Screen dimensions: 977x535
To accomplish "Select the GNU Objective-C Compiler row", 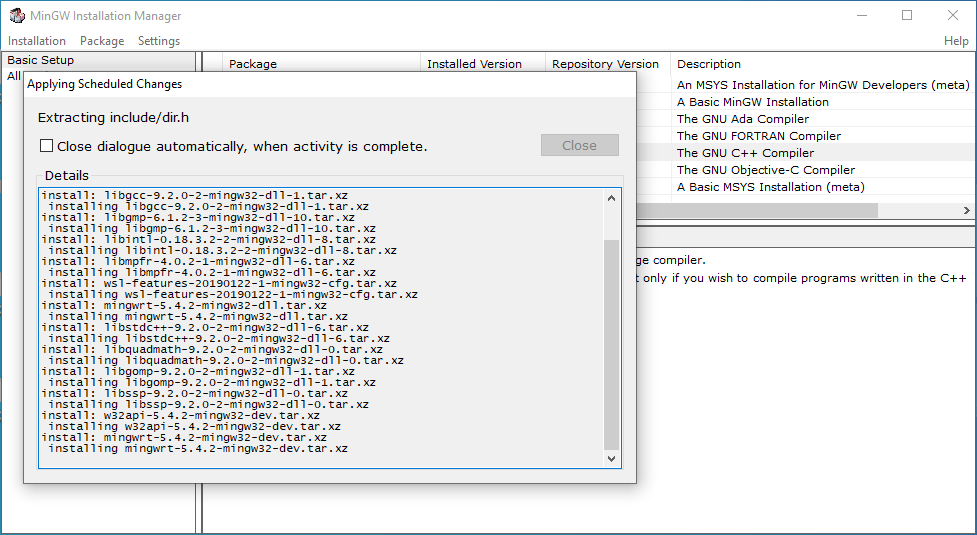I will click(766, 169).
